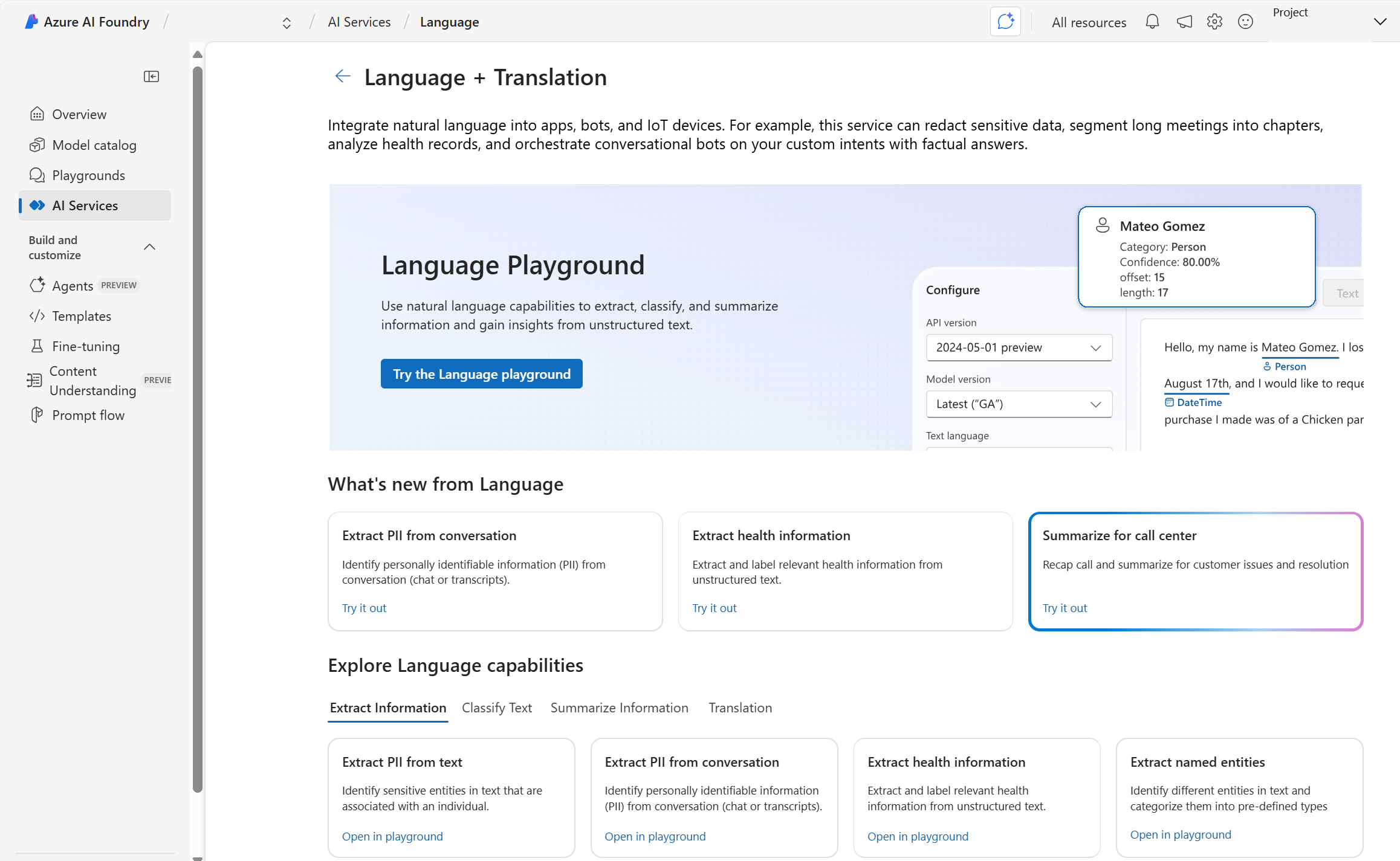Collapse the Build and customize section

click(x=149, y=247)
